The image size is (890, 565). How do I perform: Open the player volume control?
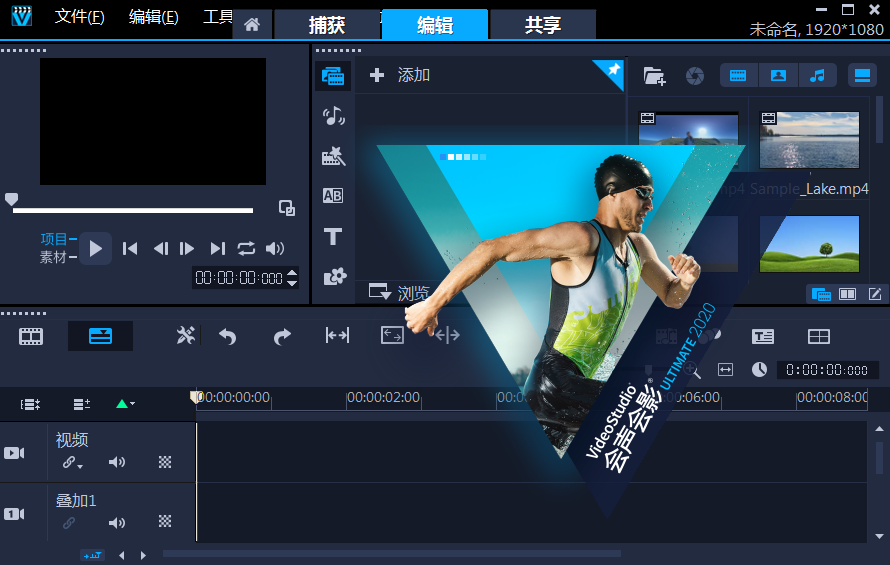(x=275, y=248)
